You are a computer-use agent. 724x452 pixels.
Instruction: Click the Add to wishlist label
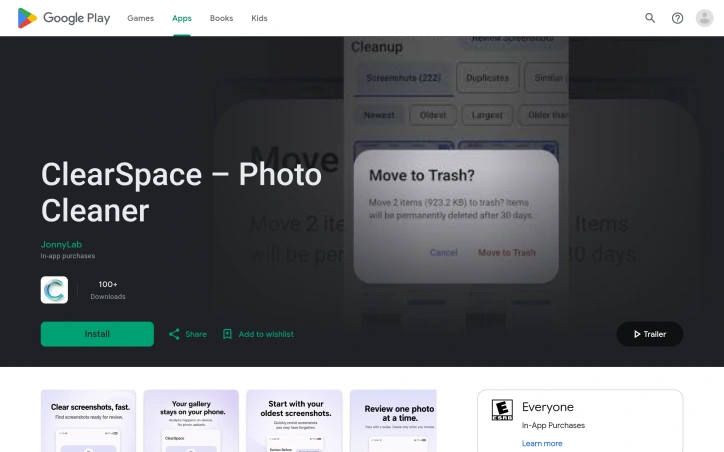coord(266,334)
